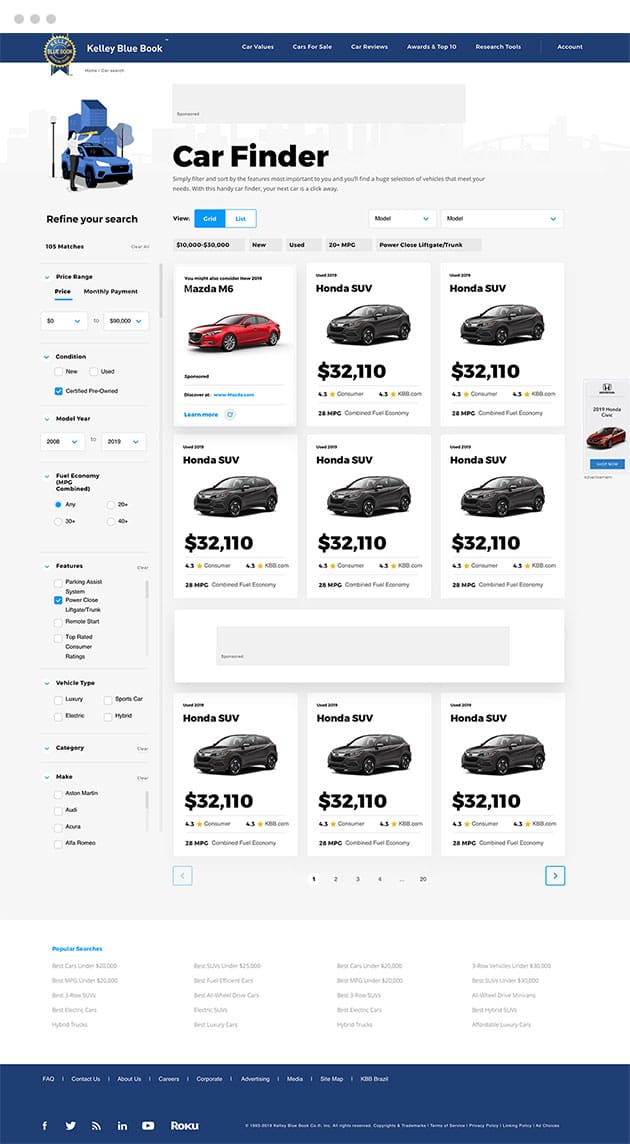This screenshot has height=1144, width=630.
Task: Open the 2008 model year dropdown
Action: [63, 441]
